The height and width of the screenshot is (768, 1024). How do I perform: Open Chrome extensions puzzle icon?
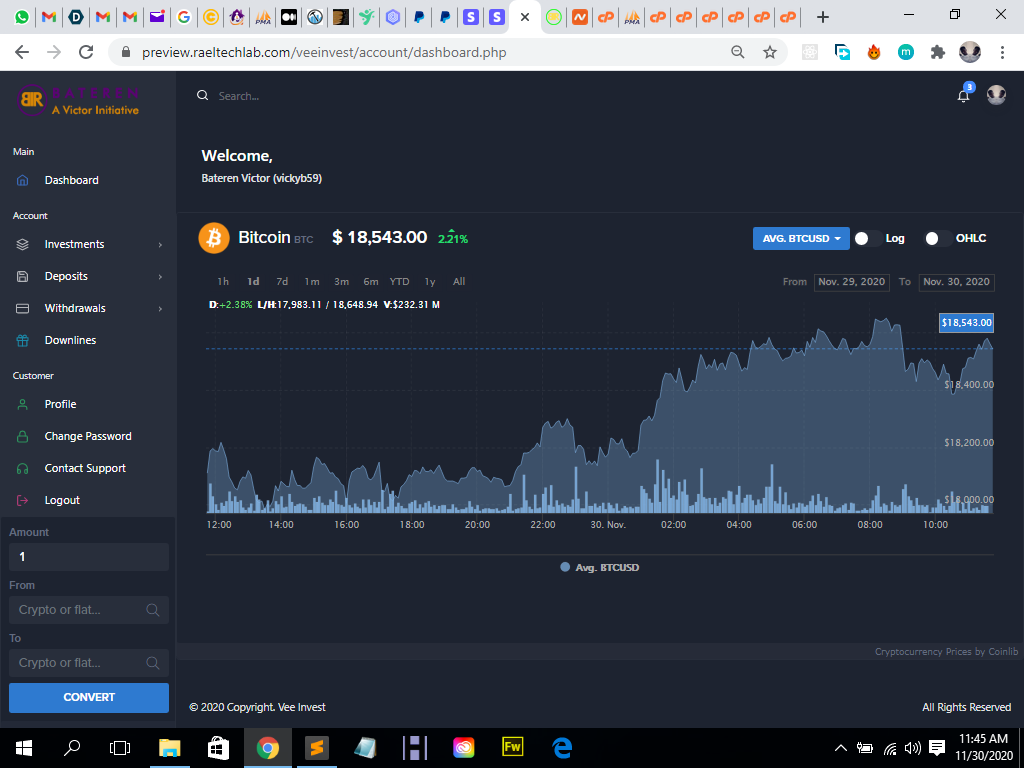[938, 52]
